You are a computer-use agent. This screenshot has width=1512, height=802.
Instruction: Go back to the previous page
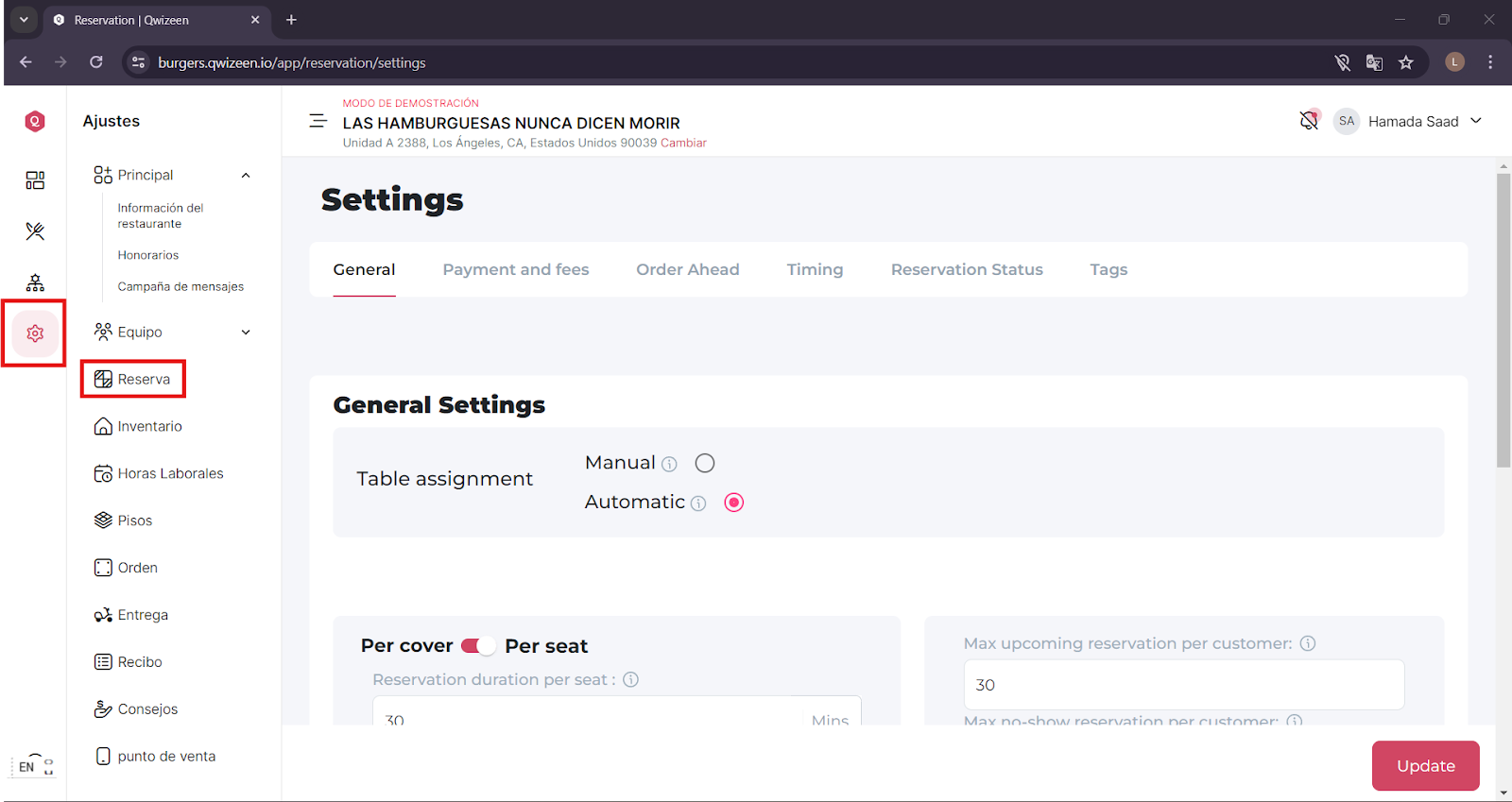pyautogui.click(x=26, y=62)
